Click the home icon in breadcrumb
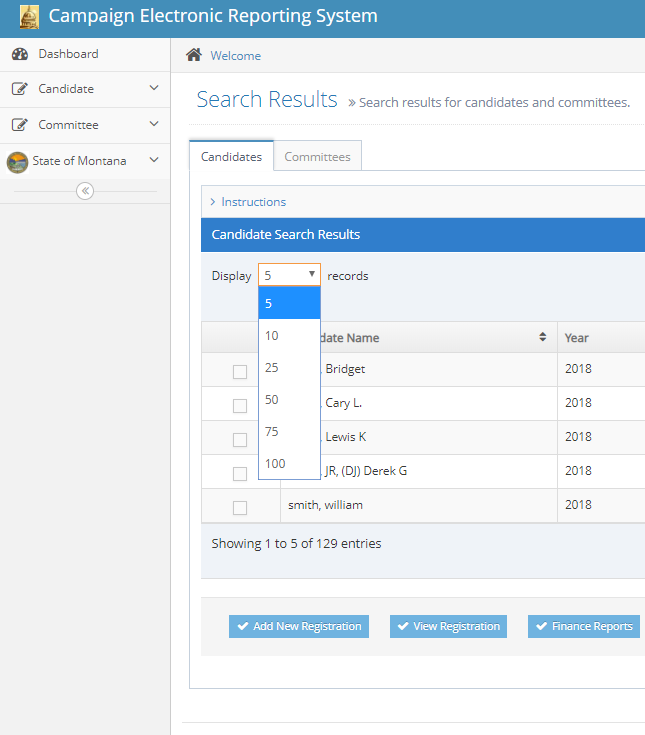The height and width of the screenshot is (735, 645). 194,55
